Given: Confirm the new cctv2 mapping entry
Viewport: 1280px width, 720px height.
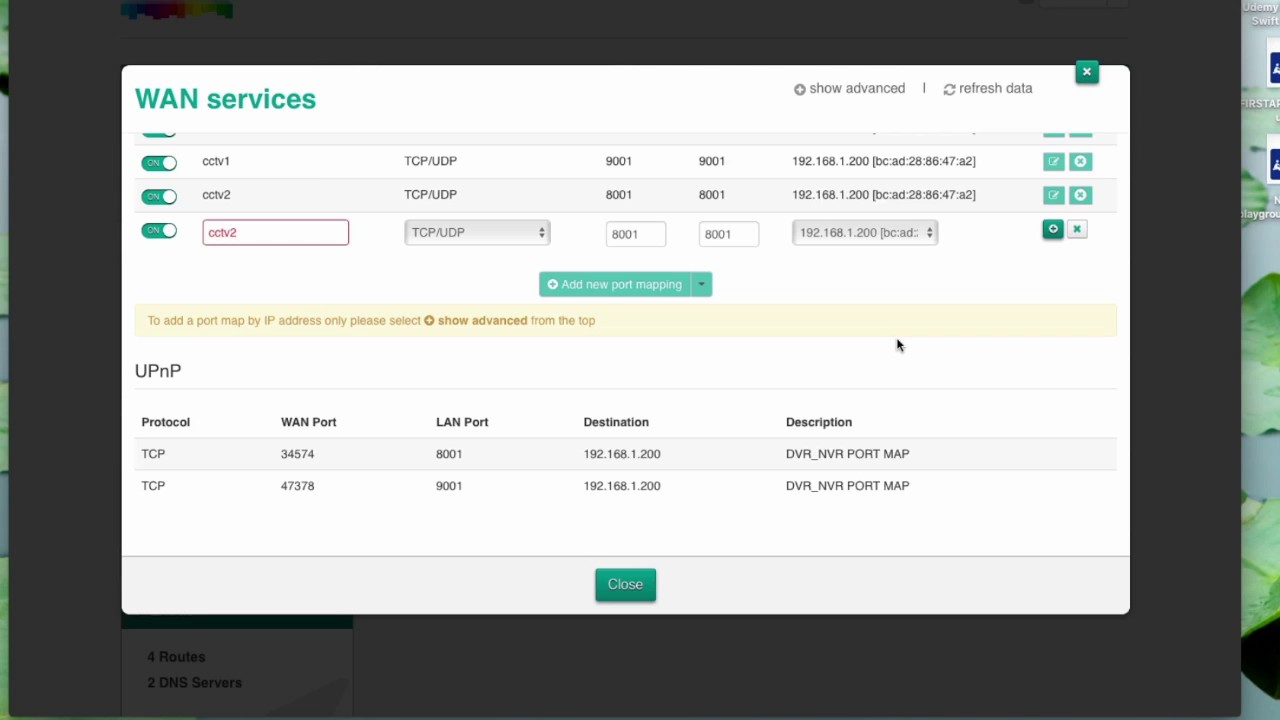Looking at the screenshot, I should (1053, 229).
